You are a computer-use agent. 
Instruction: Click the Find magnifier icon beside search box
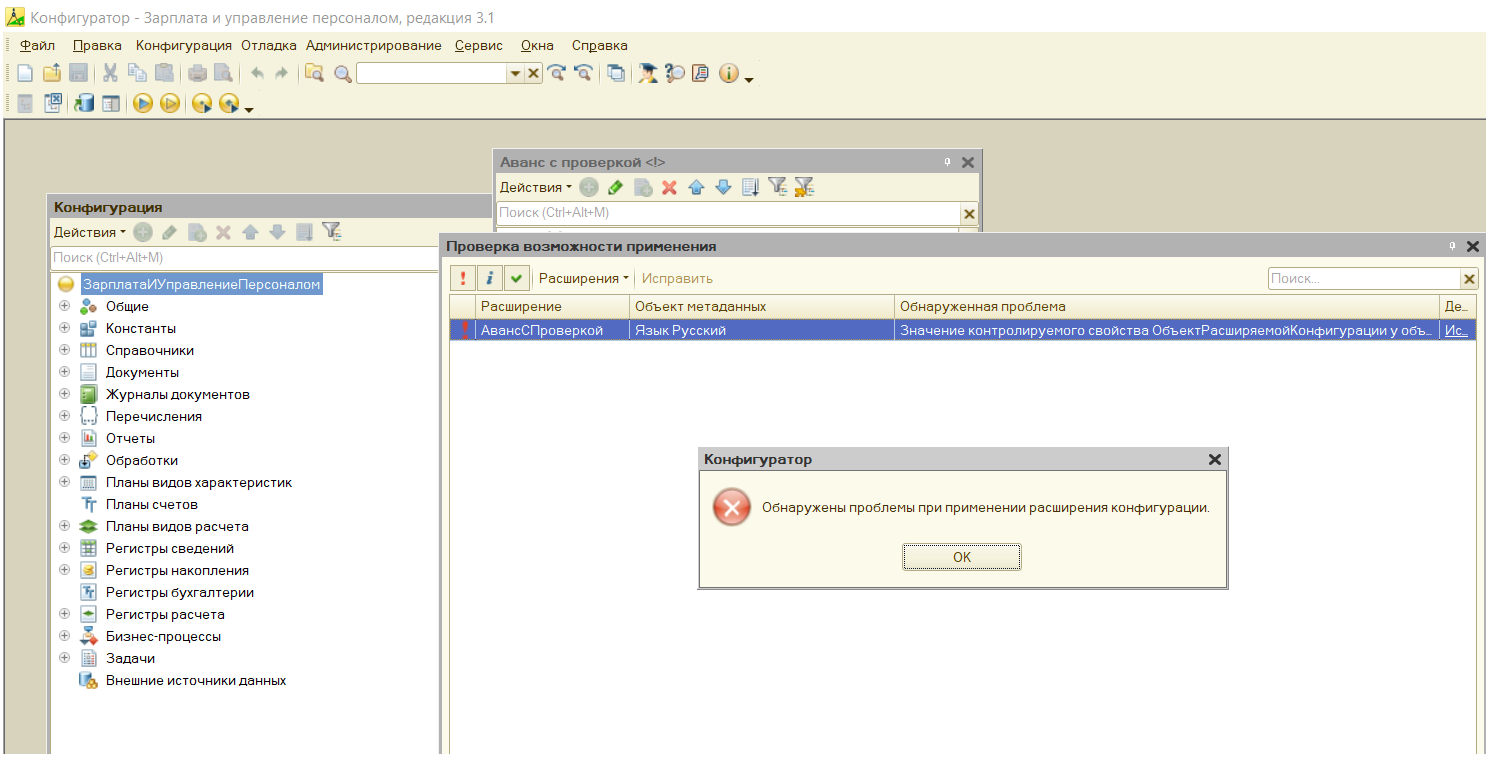point(342,73)
